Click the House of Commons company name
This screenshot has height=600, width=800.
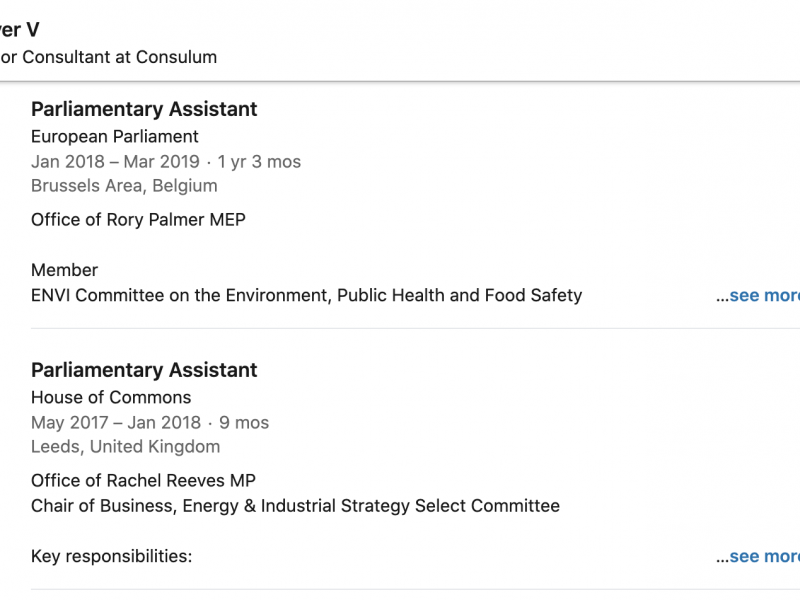[111, 398]
